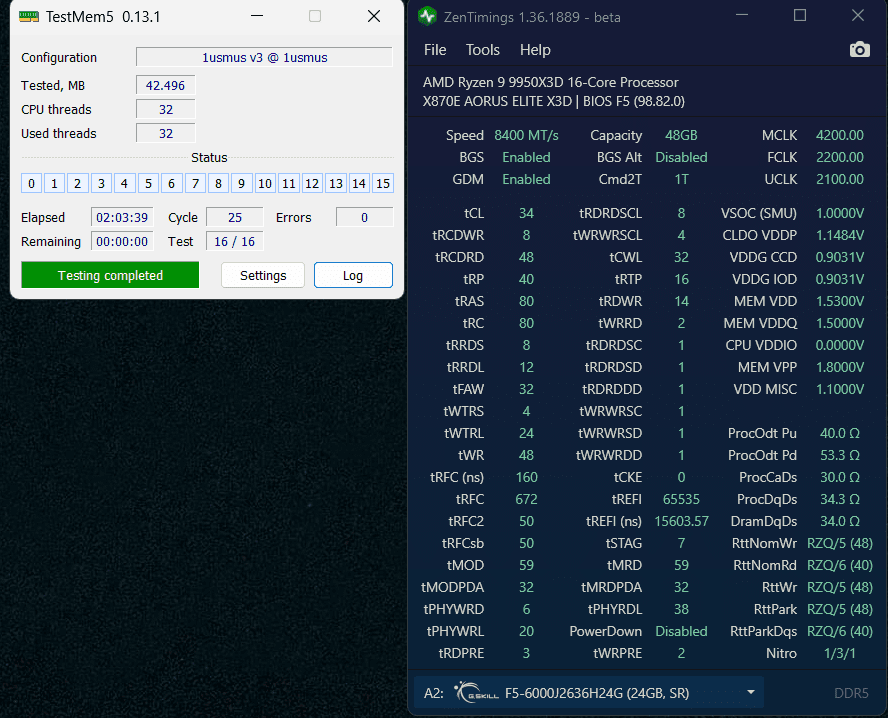Image resolution: width=888 pixels, height=718 pixels.
Task: Click the Configuration field 1usmus v3
Action: pyautogui.click(x=264, y=58)
